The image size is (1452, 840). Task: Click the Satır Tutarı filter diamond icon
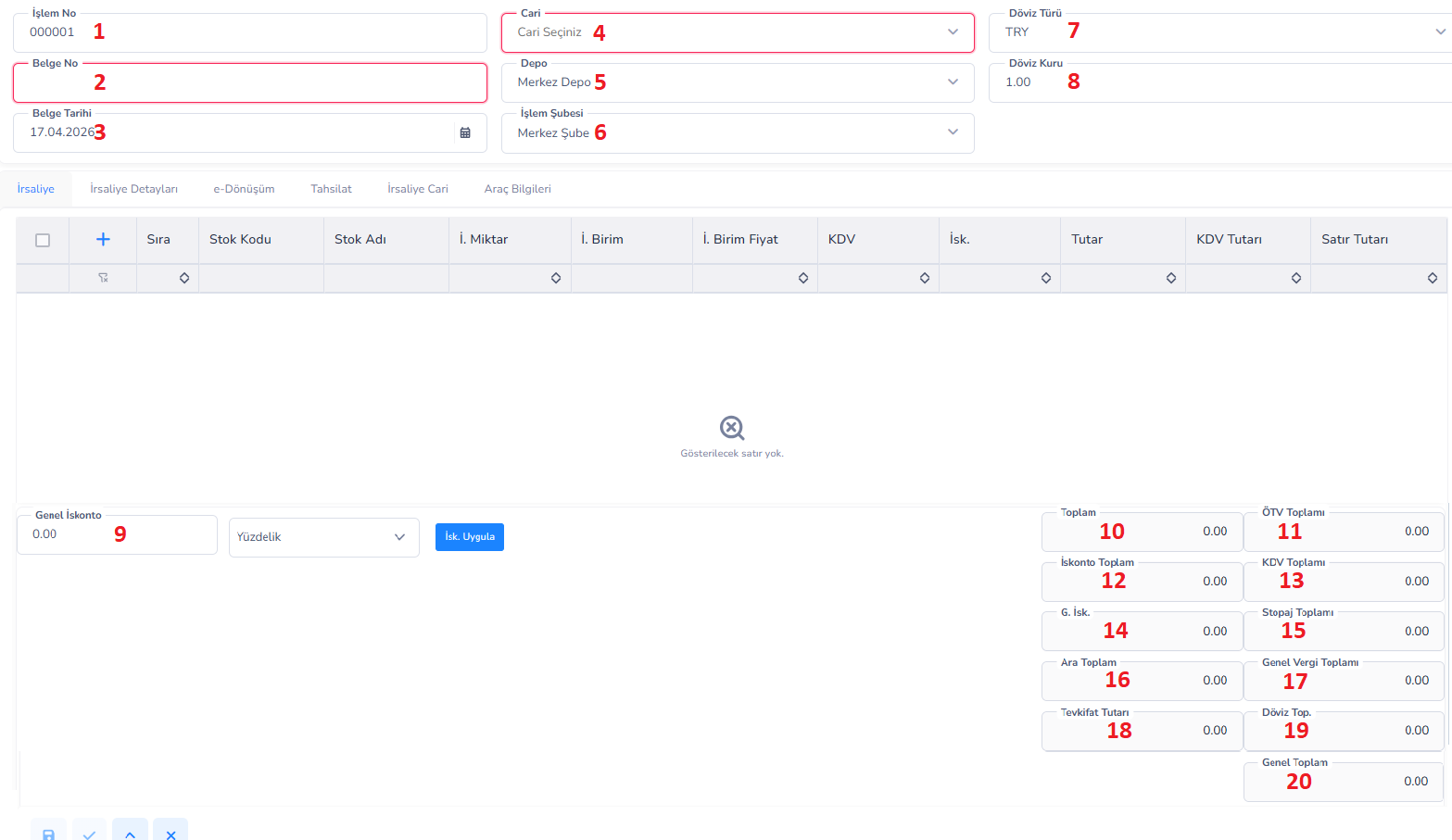[x=1432, y=278]
